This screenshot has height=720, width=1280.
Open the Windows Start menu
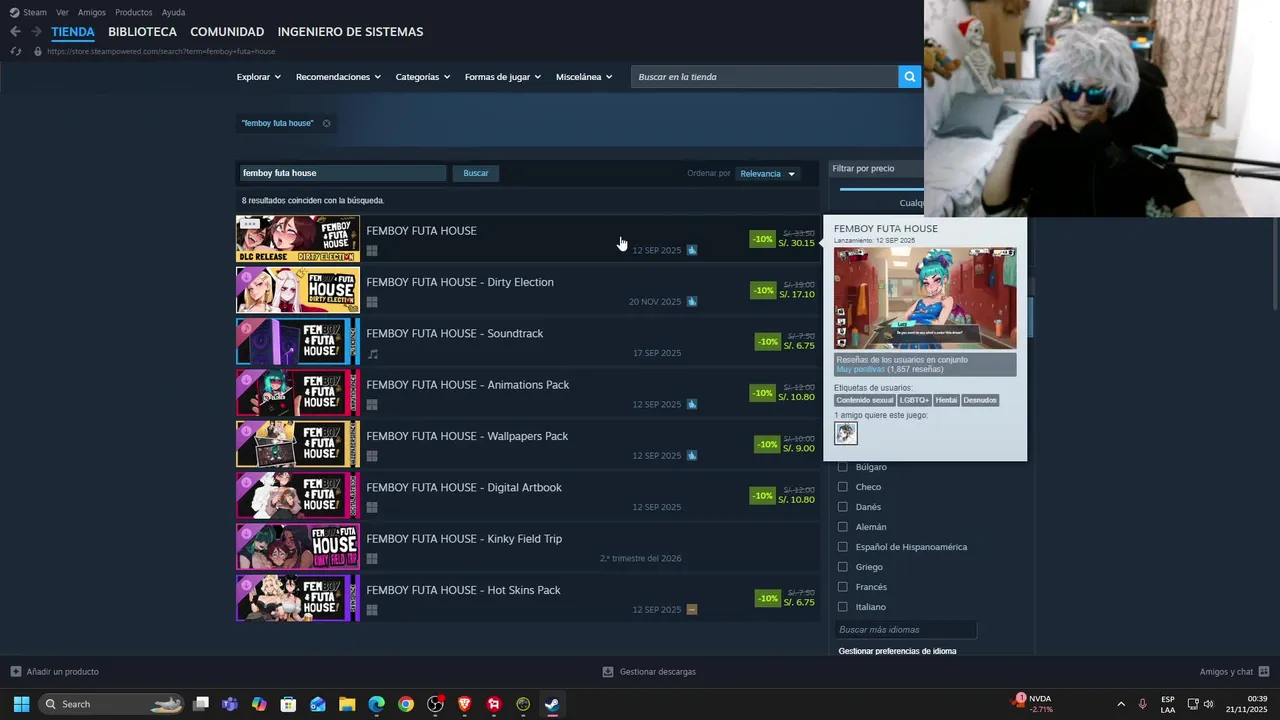coord(21,704)
